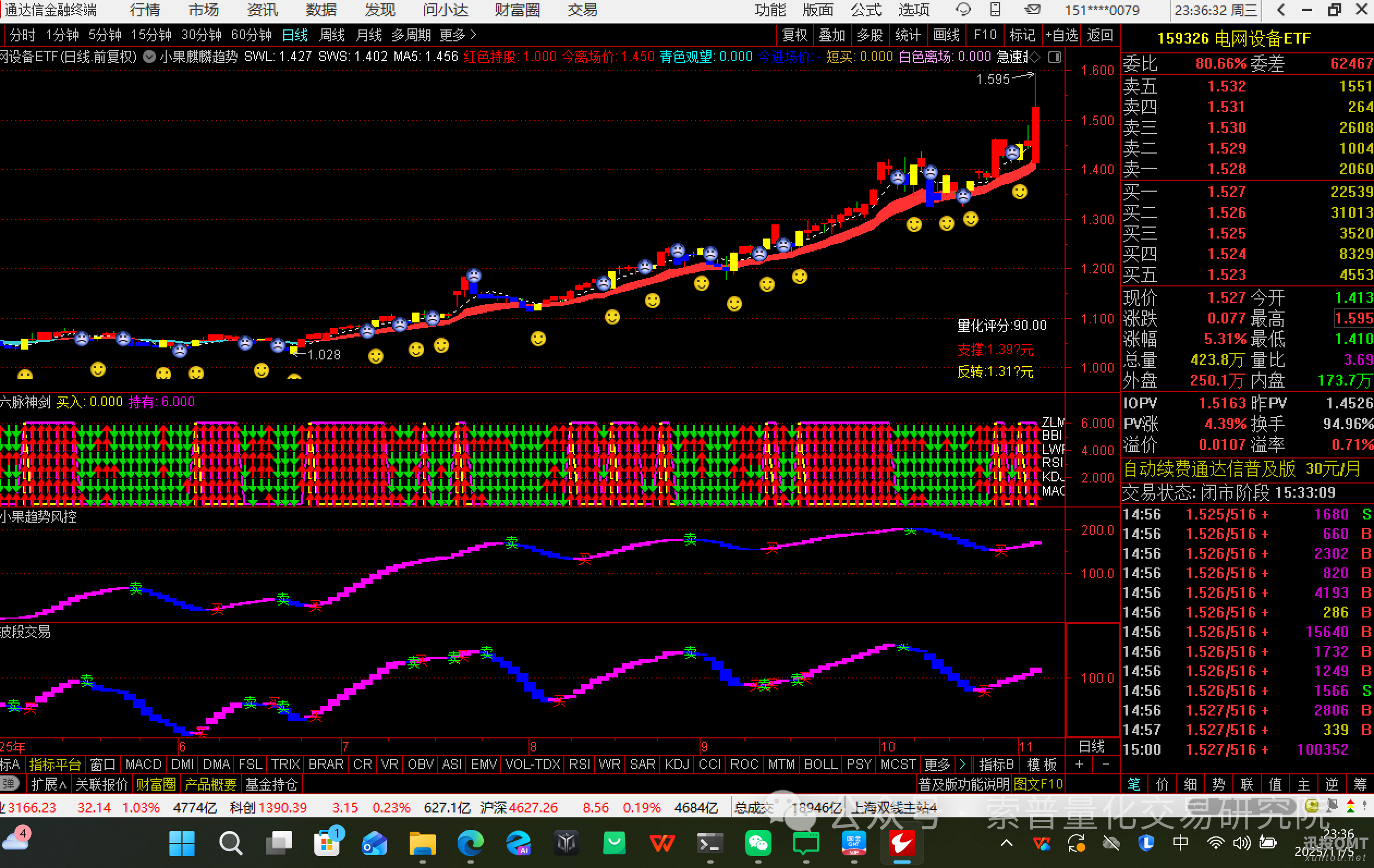The width and height of the screenshot is (1374, 868).
Task: Click the traffic-light status icon in status bar
Action: (1350, 806)
